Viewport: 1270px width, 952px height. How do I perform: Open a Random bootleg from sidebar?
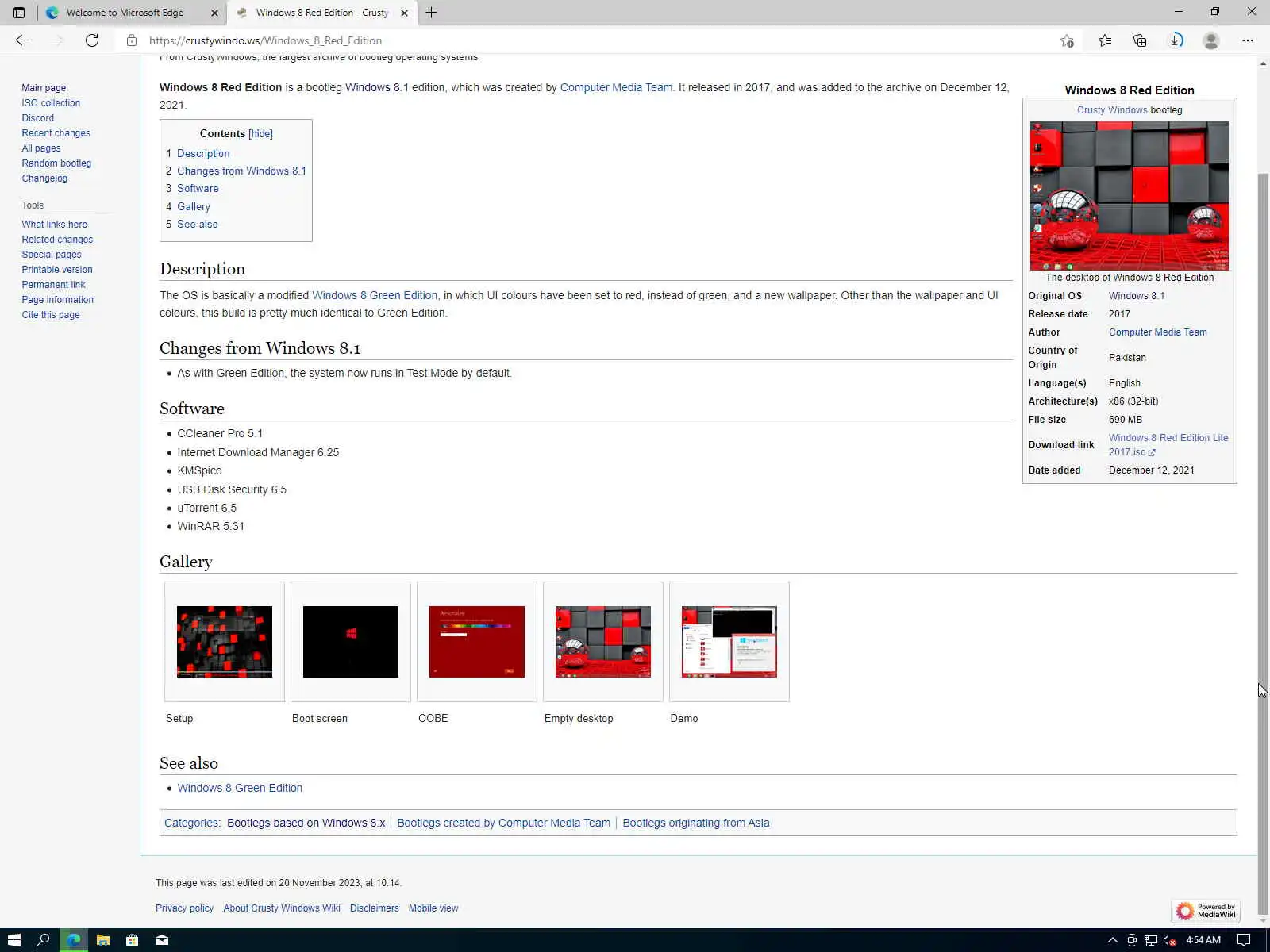coord(56,163)
